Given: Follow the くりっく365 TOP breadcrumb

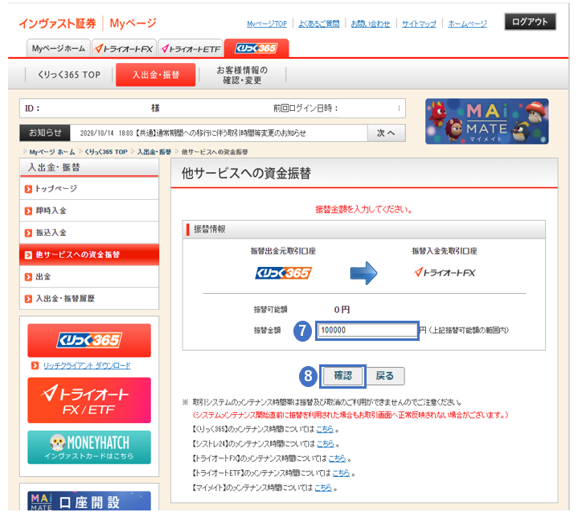Looking at the screenshot, I should click(x=106, y=152).
